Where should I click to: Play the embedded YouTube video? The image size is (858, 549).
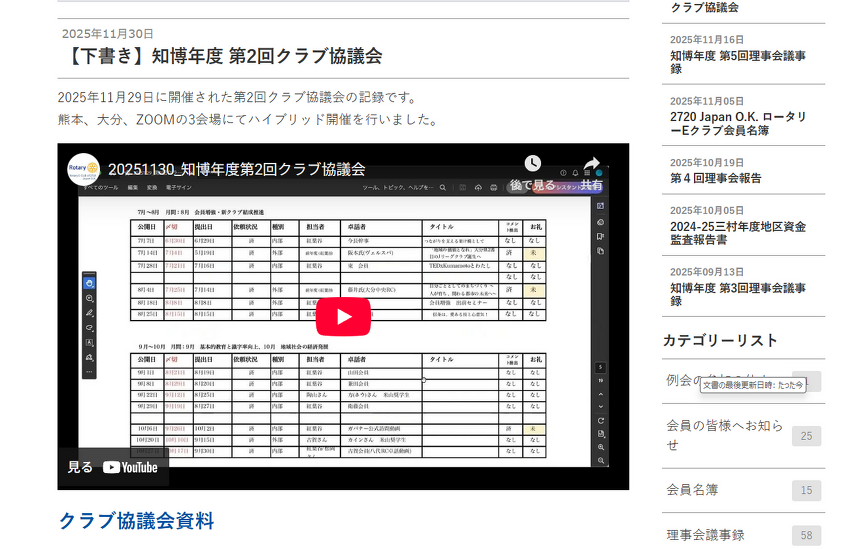point(343,317)
